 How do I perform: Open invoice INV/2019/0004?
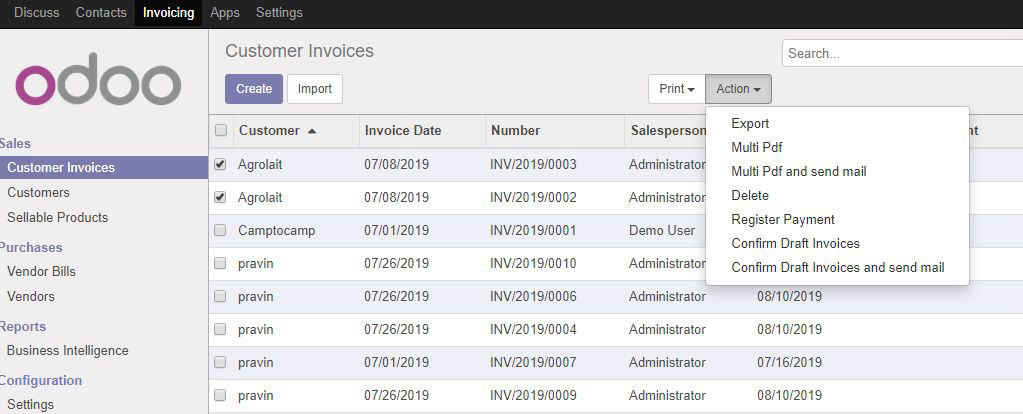tap(534, 329)
